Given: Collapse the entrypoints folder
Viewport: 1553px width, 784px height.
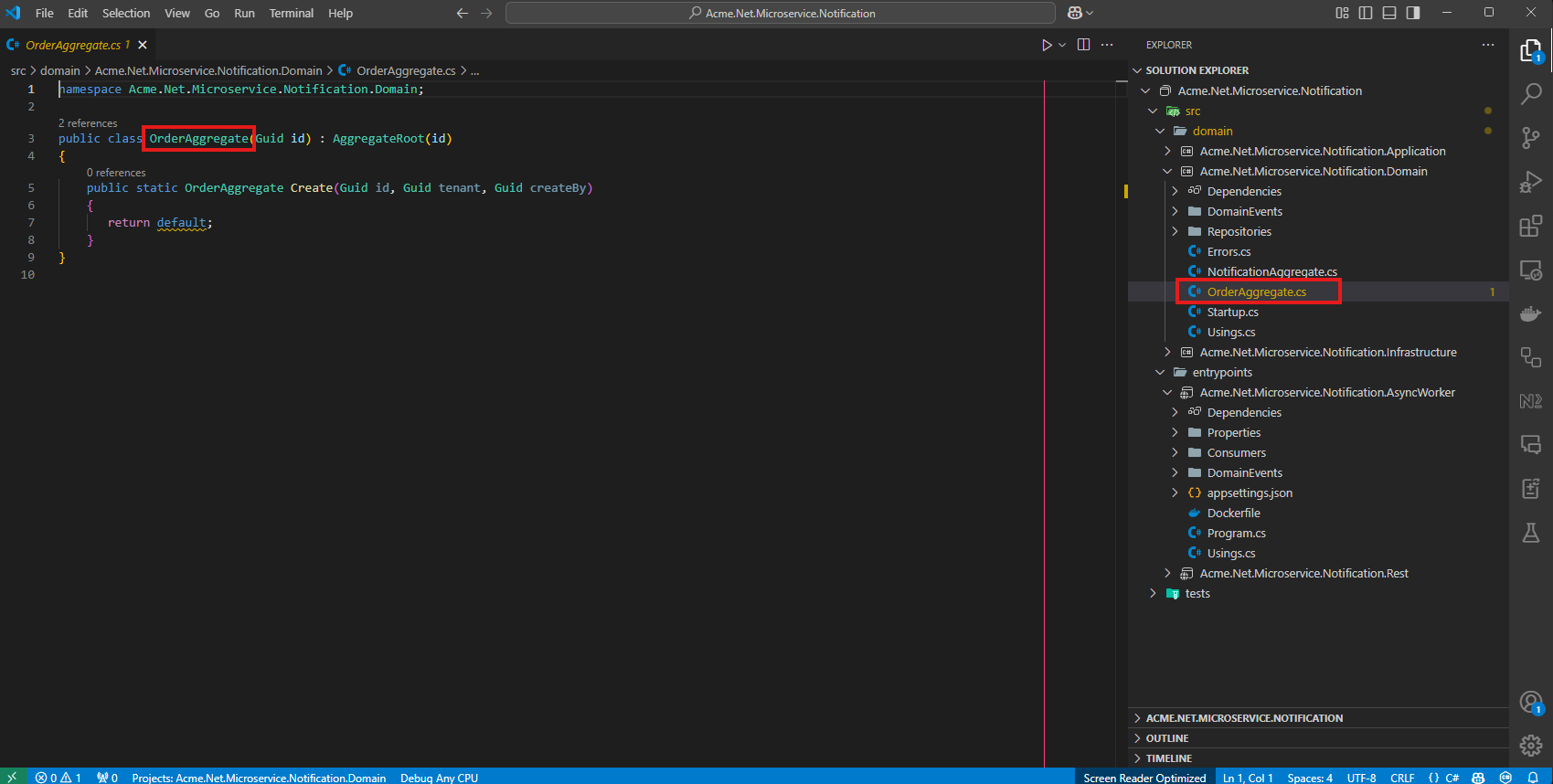Looking at the screenshot, I should [x=1160, y=372].
